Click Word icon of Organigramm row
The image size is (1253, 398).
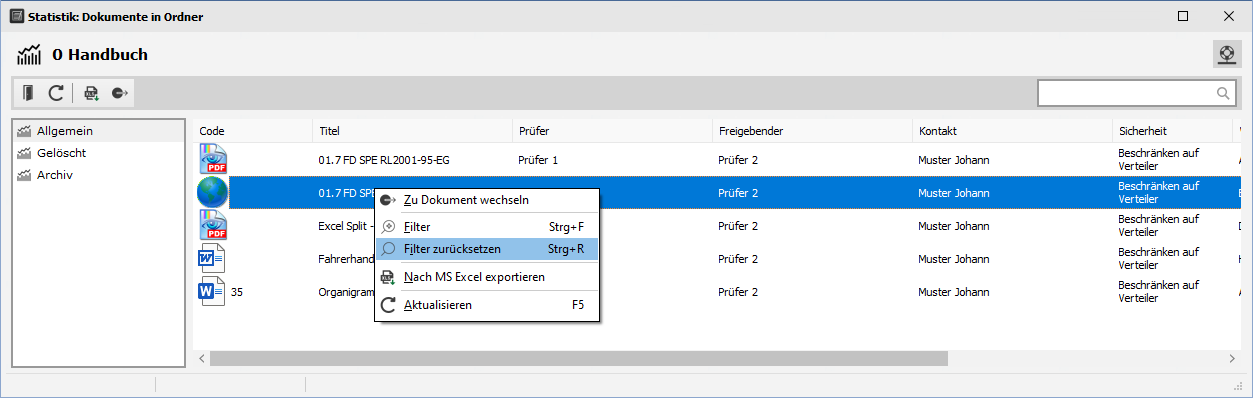pyautogui.click(x=212, y=292)
